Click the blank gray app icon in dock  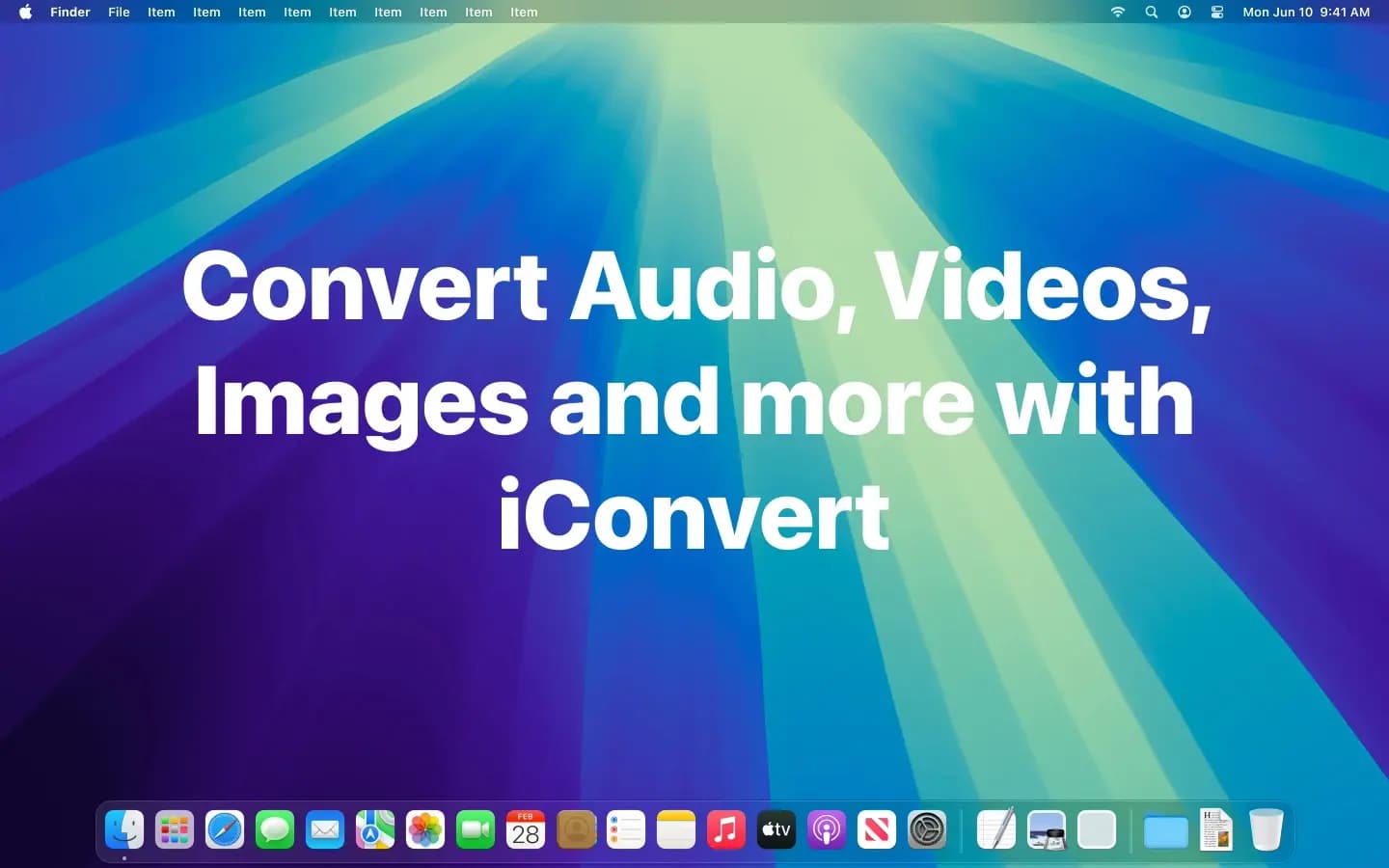pyautogui.click(x=1097, y=829)
